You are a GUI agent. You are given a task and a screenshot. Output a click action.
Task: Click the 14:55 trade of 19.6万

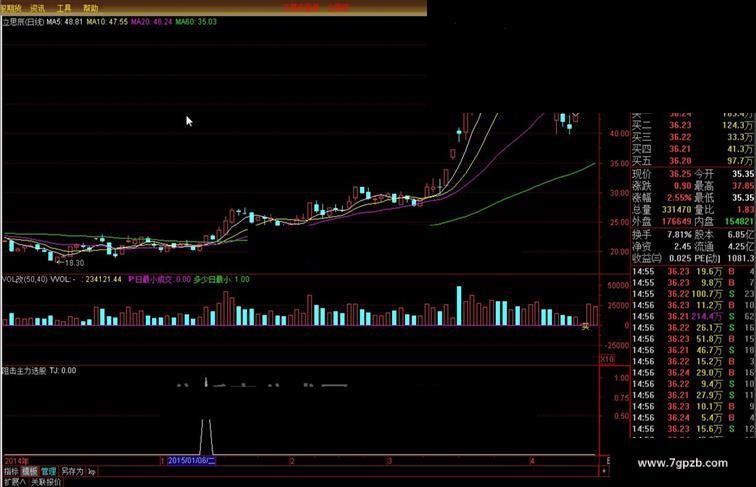tap(692, 272)
